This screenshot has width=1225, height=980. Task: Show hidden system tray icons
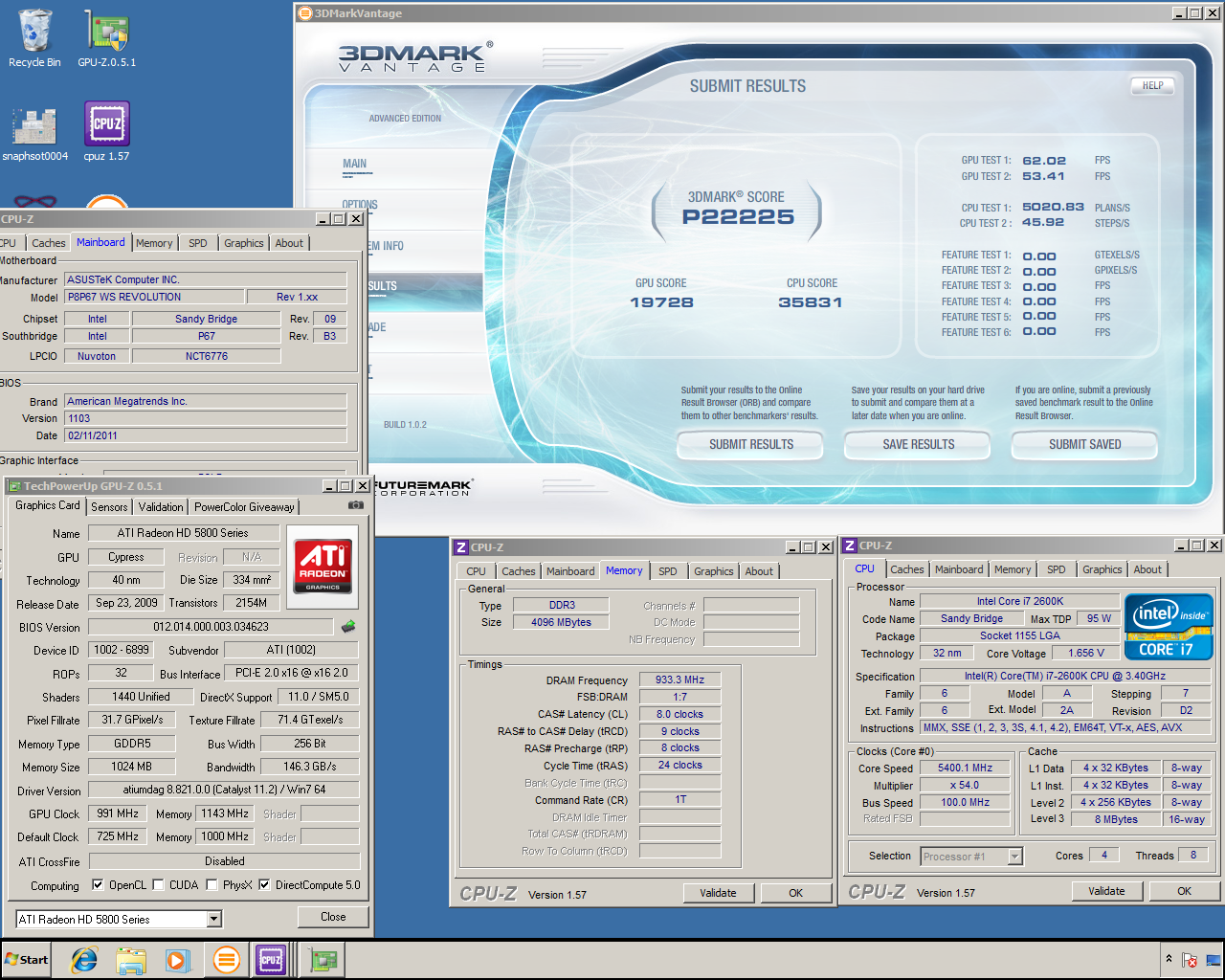[x=1169, y=959]
